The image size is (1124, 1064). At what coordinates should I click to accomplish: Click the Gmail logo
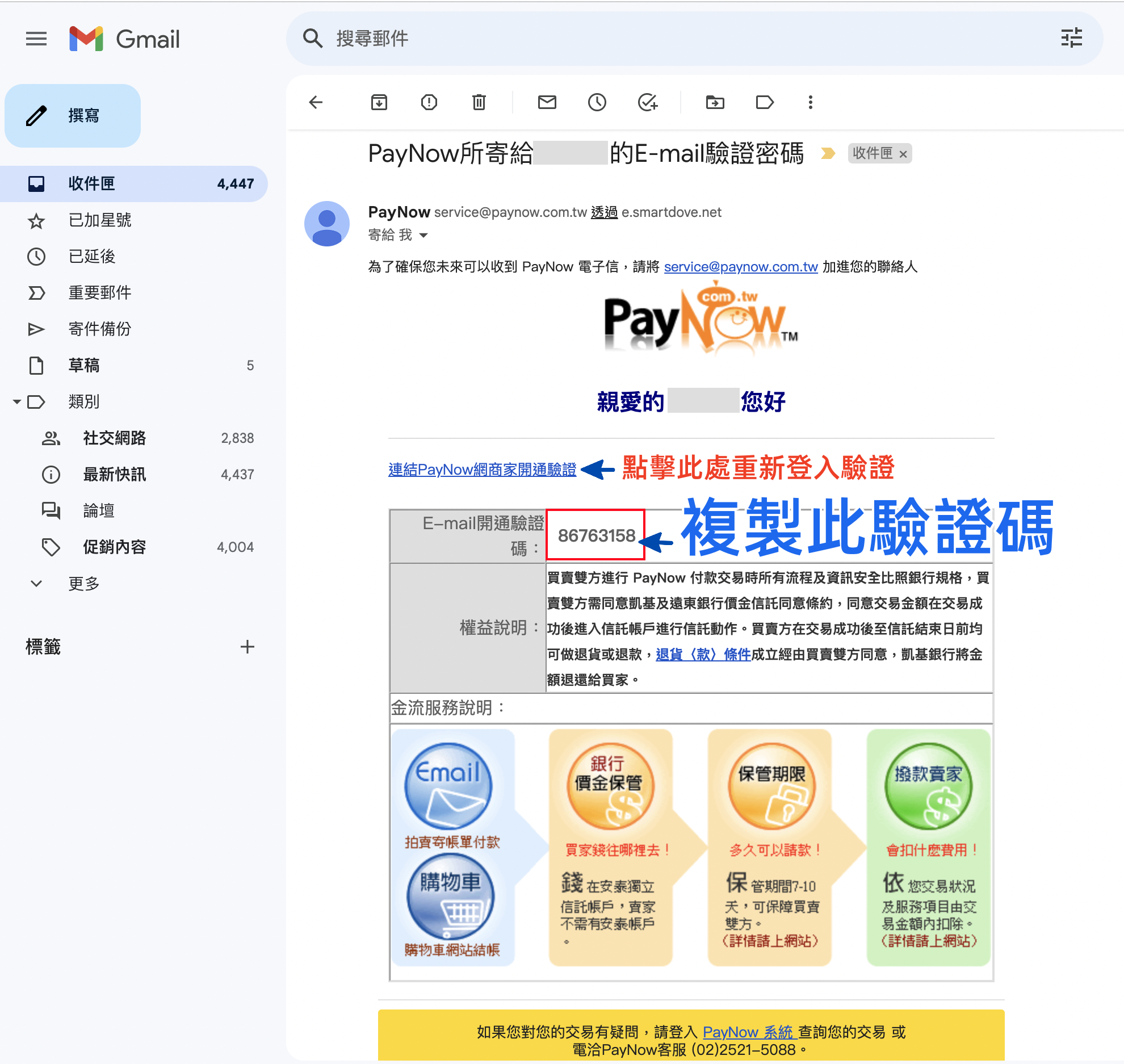(124, 39)
